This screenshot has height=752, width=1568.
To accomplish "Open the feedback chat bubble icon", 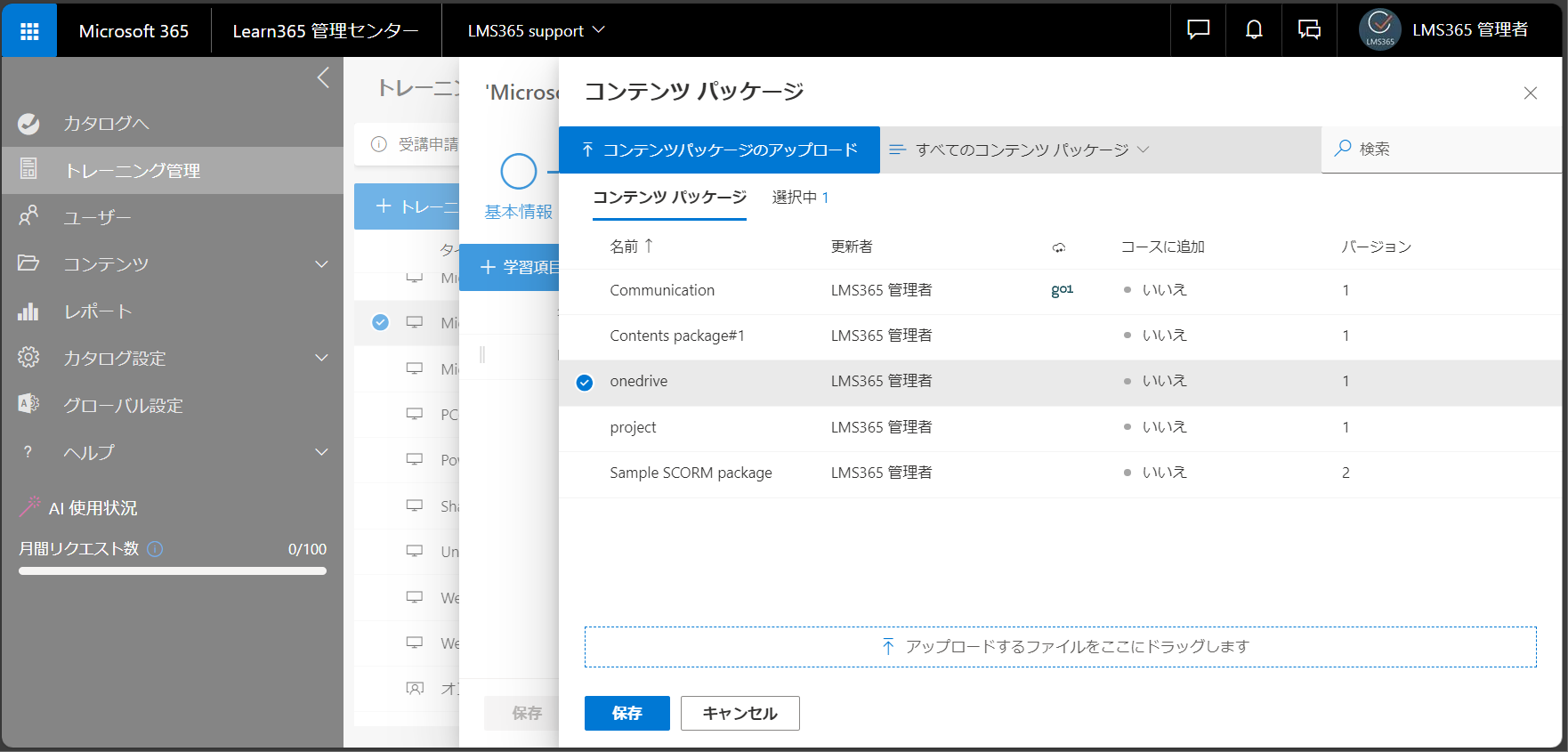I will tap(1199, 30).
